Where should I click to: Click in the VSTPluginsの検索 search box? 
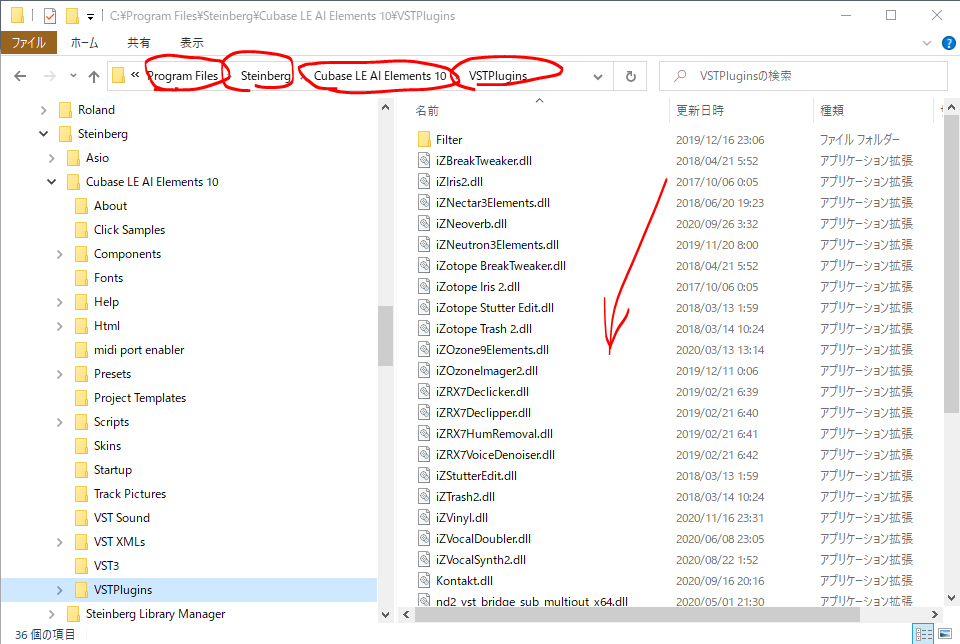[x=803, y=76]
